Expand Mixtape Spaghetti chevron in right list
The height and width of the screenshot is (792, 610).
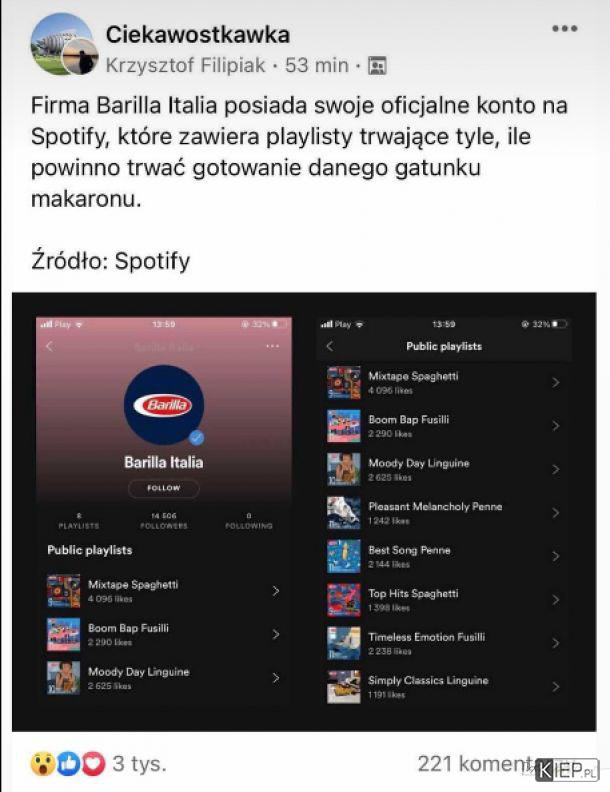(x=555, y=383)
